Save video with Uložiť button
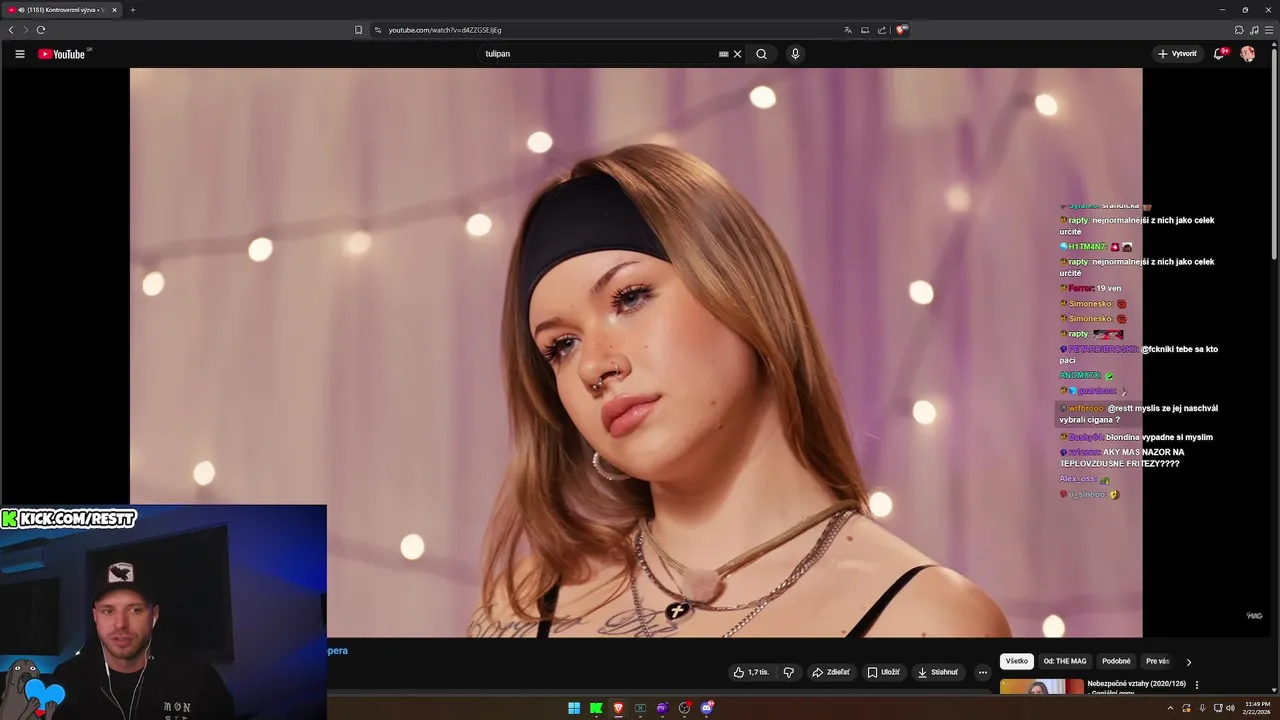Screen dimensions: 1280x720 (883, 672)
